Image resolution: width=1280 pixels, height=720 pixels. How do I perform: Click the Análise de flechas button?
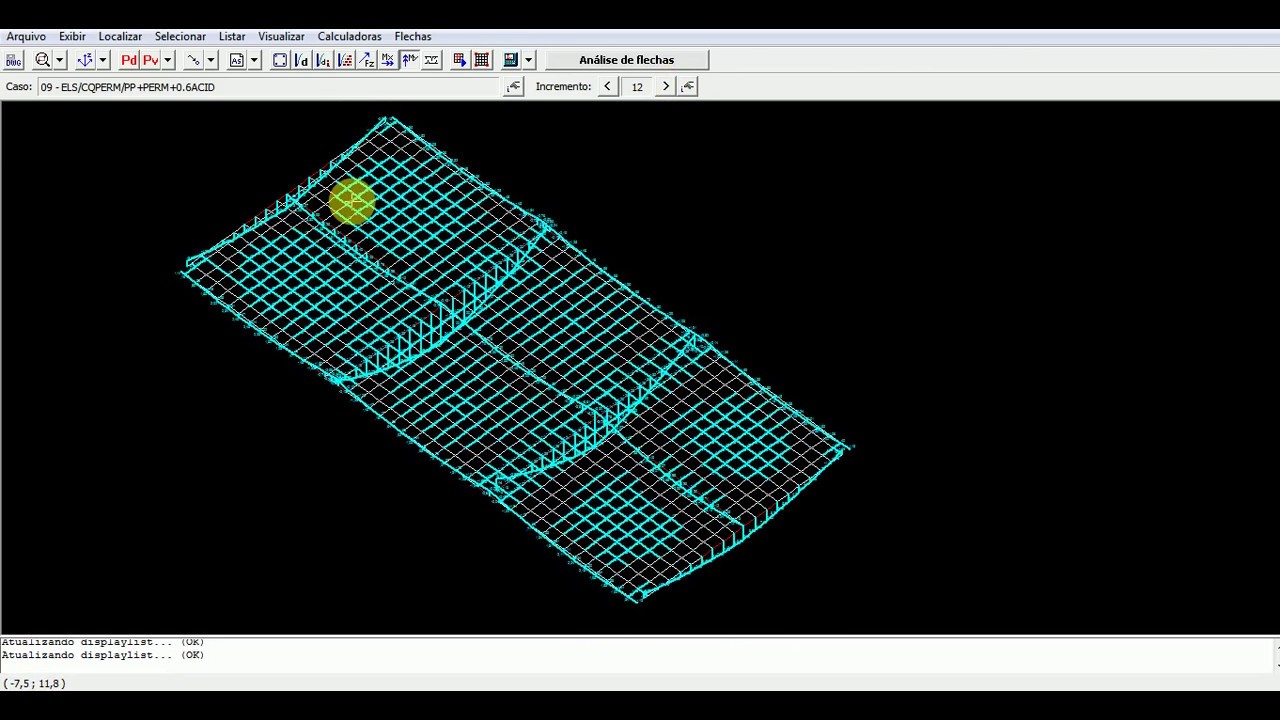pos(627,60)
